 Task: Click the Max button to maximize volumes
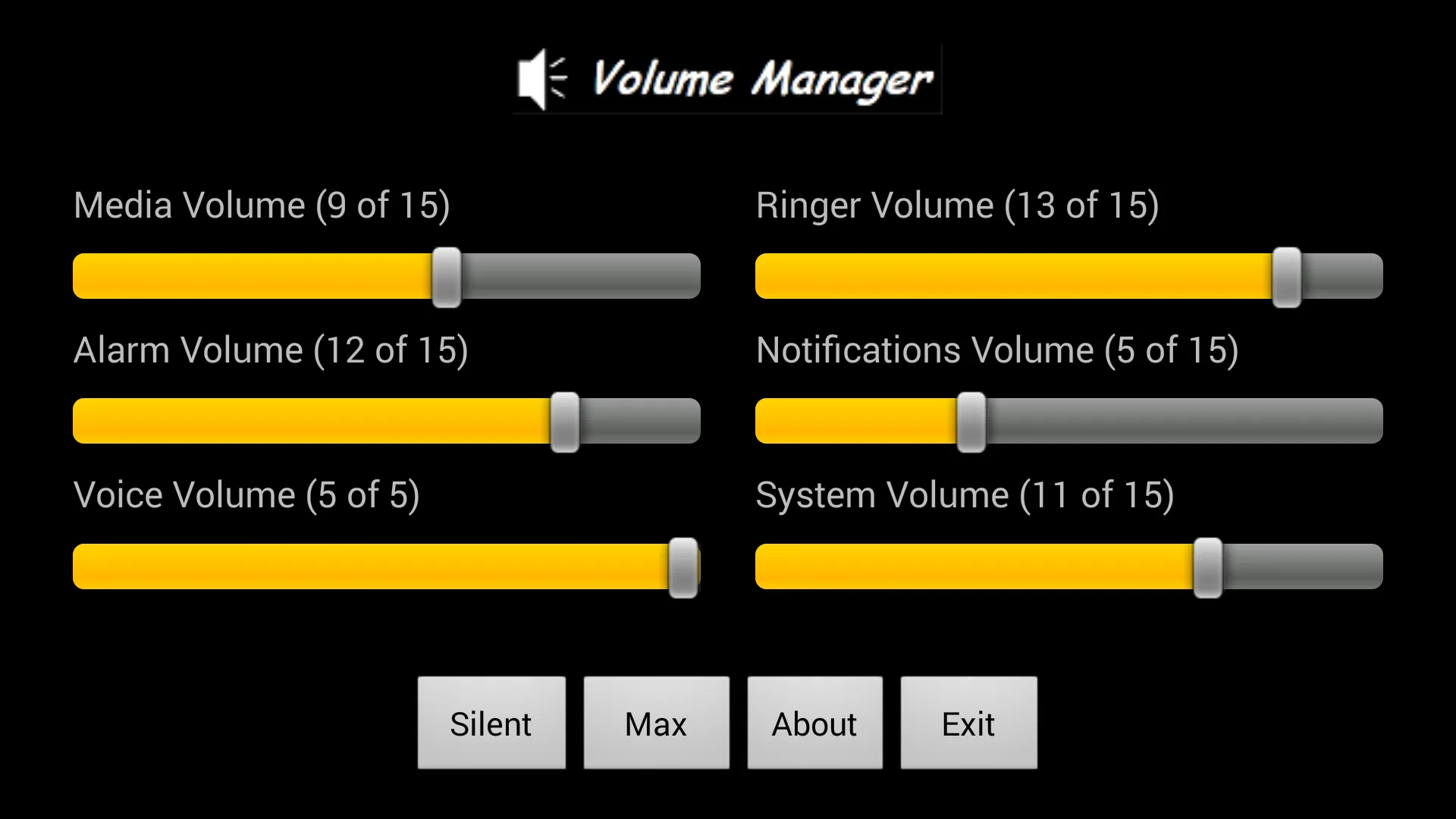(x=655, y=723)
